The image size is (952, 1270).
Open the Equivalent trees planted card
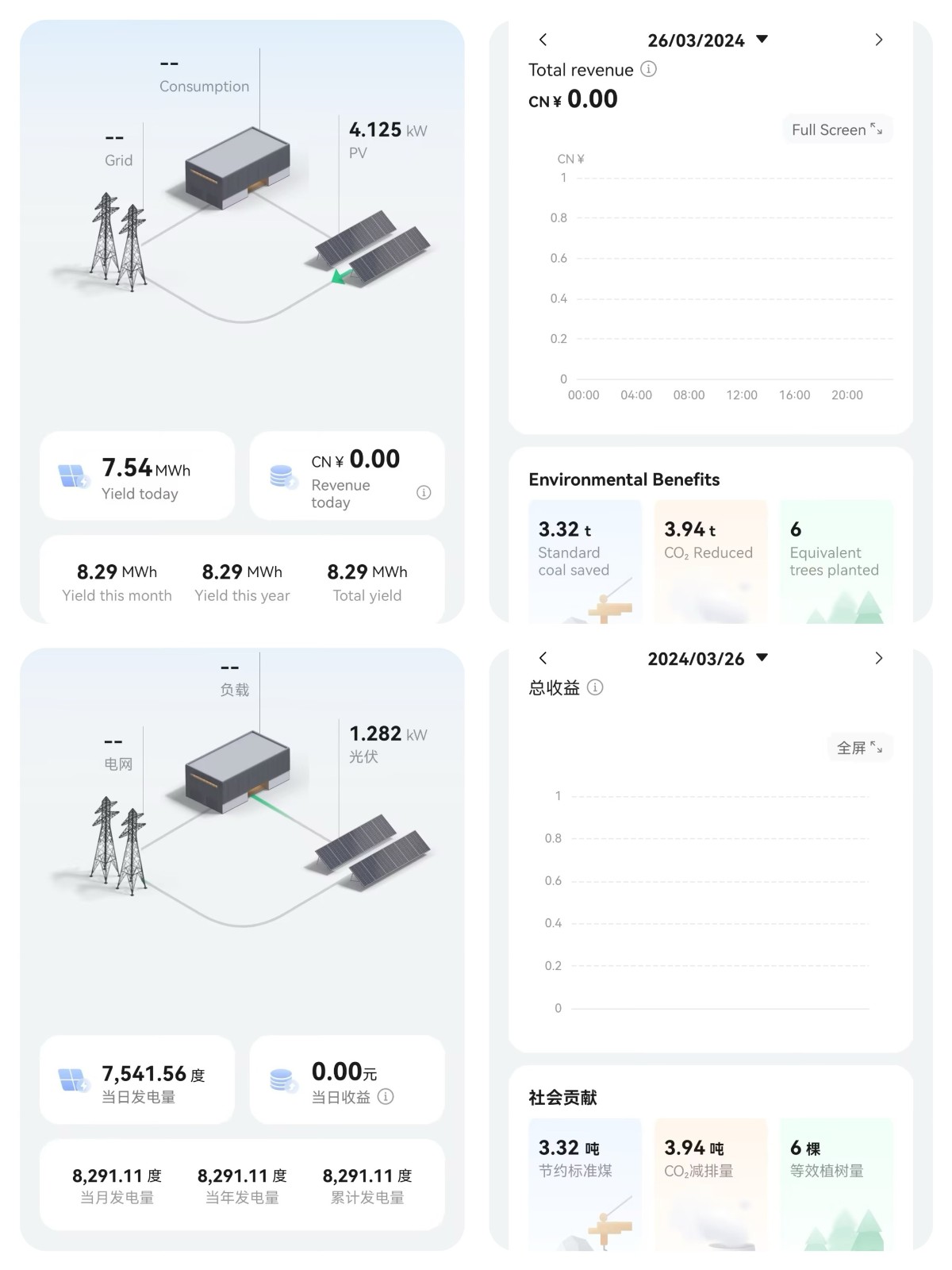click(836, 561)
